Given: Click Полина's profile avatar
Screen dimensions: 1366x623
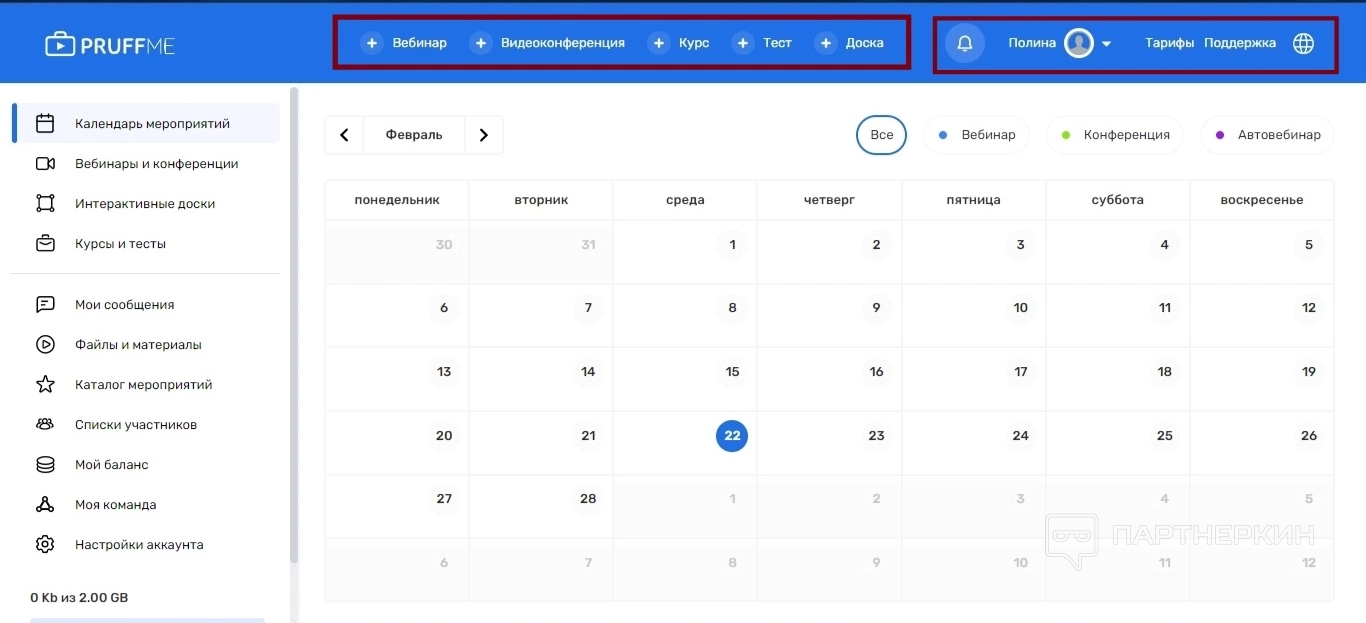Looking at the screenshot, I should click(x=1078, y=43).
